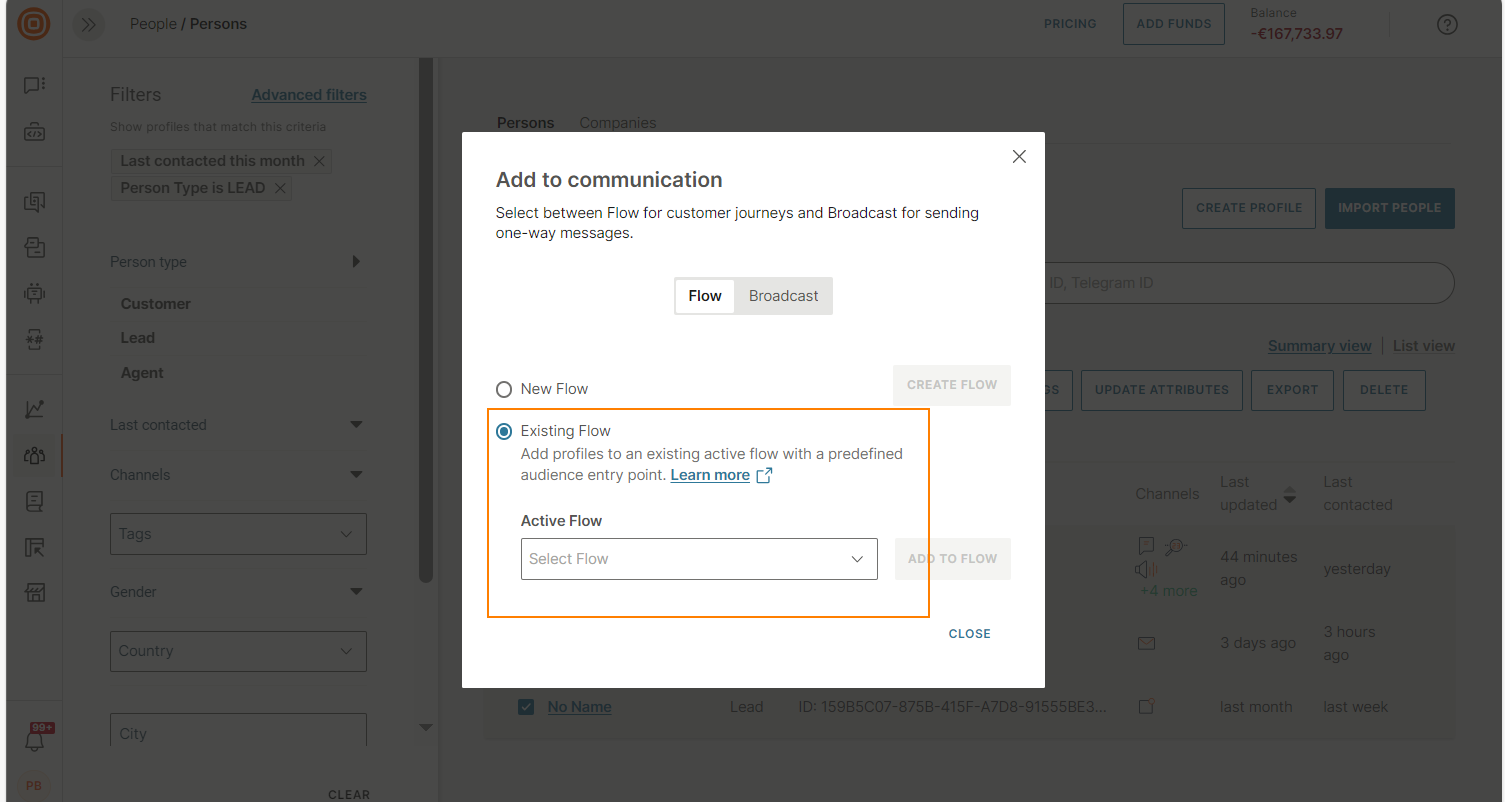Viewport: 1505px width, 802px height.
Task: Switch to the Broadcast tab
Action: [783, 296]
